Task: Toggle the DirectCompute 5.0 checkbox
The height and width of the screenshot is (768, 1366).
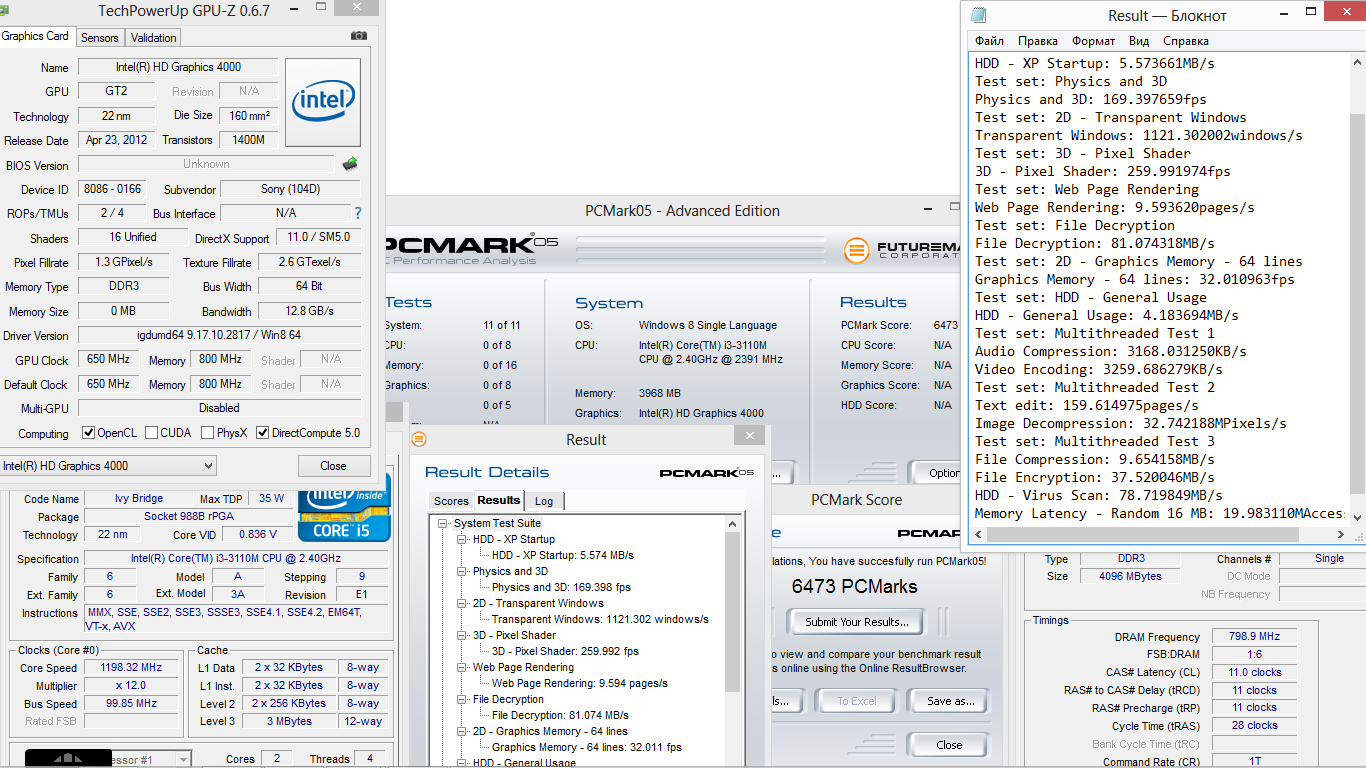Action: 263,433
